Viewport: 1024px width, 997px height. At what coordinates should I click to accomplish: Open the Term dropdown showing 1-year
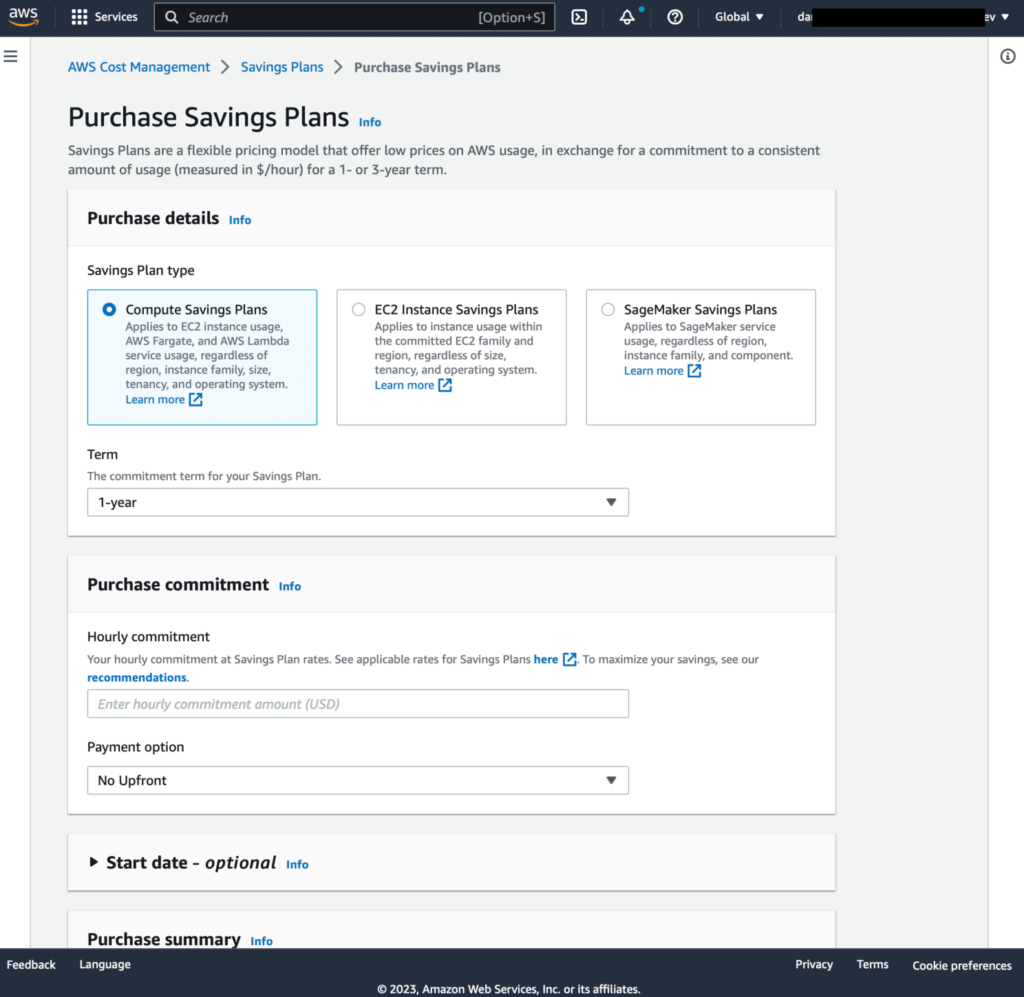tap(357, 501)
